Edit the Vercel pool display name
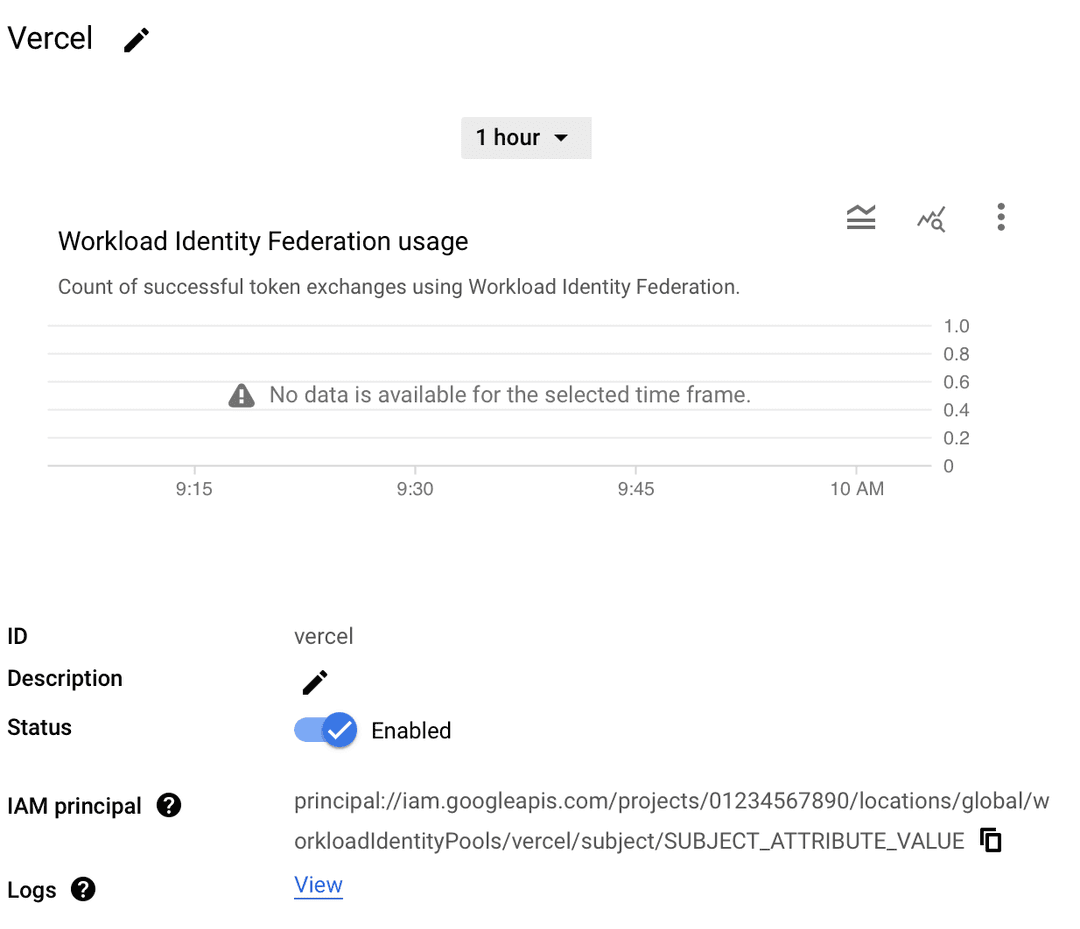Viewport: 1080px width, 929px height. [136, 40]
